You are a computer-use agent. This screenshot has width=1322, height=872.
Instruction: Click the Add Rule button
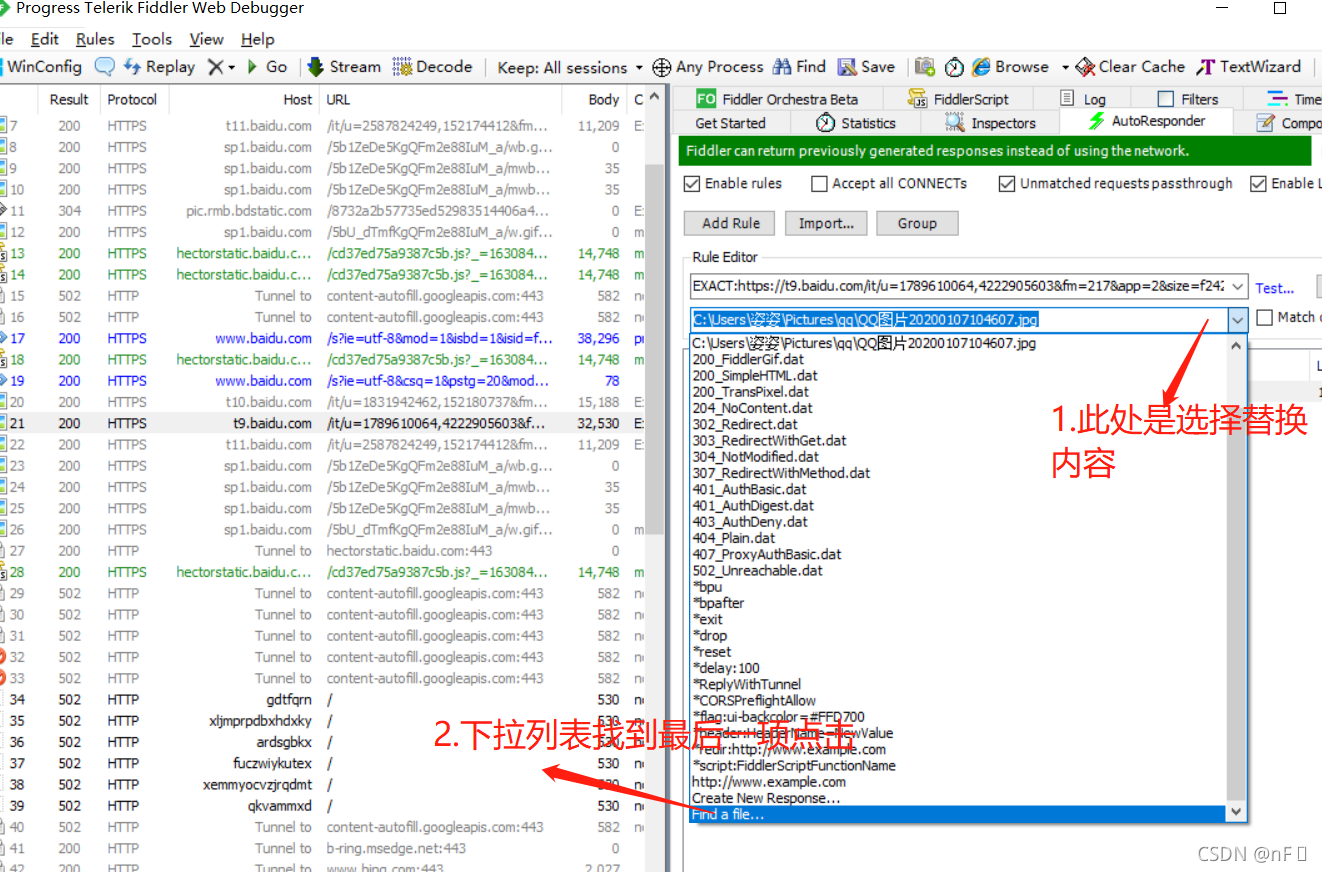point(731,223)
